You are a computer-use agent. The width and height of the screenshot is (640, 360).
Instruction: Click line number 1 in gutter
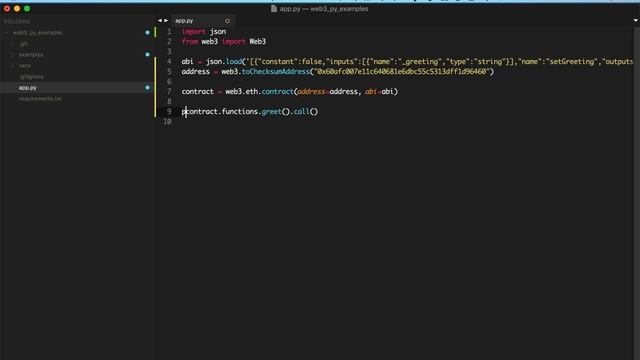(x=169, y=31)
